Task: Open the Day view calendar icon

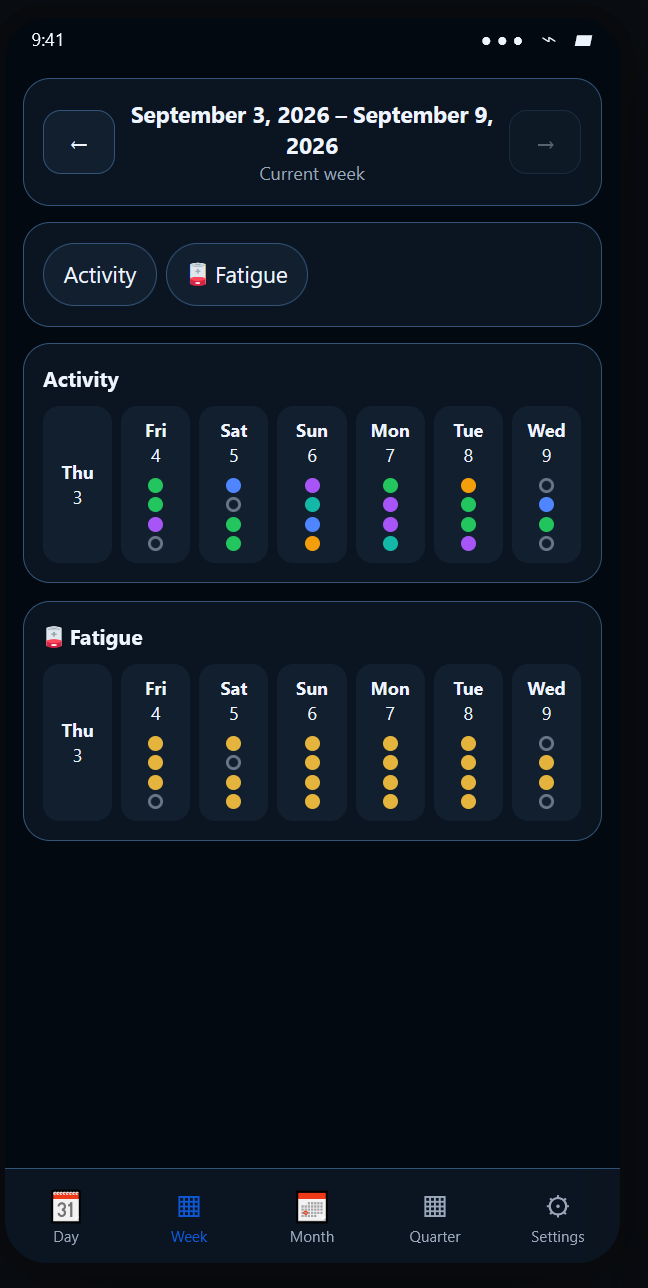Action: (66, 1207)
